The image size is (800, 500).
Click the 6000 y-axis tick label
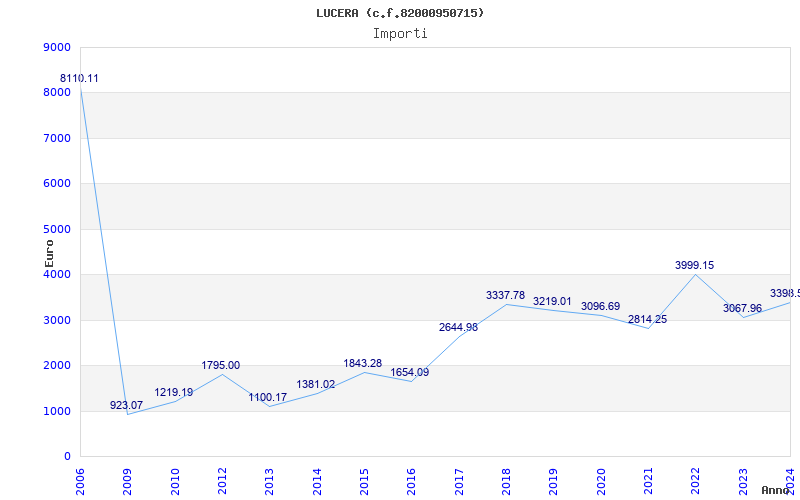tap(57, 184)
